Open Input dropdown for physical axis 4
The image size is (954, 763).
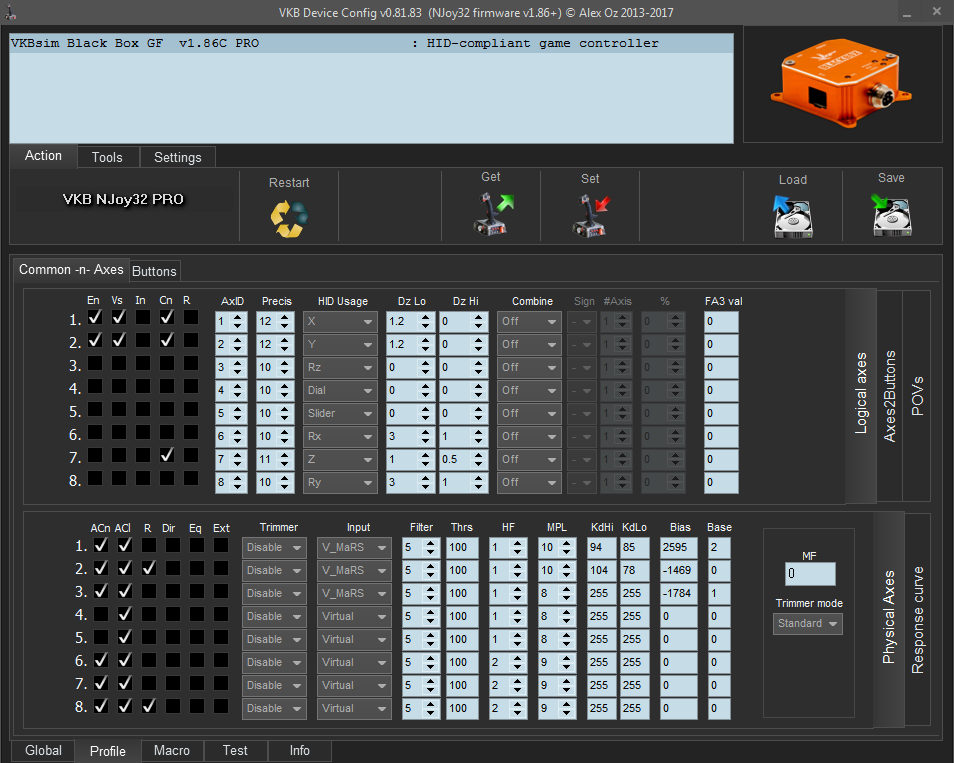(x=354, y=616)
